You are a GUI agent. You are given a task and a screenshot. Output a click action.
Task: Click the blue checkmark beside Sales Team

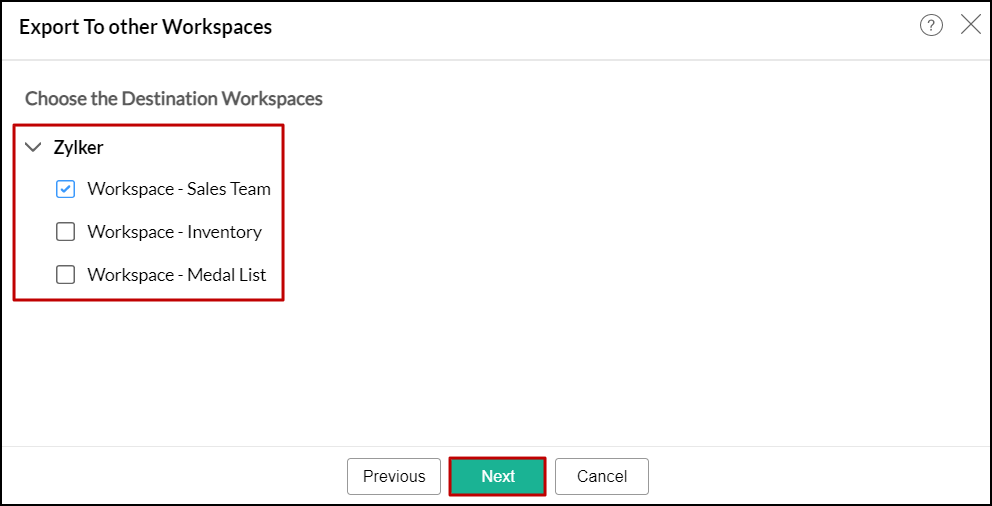coord(66,189)
